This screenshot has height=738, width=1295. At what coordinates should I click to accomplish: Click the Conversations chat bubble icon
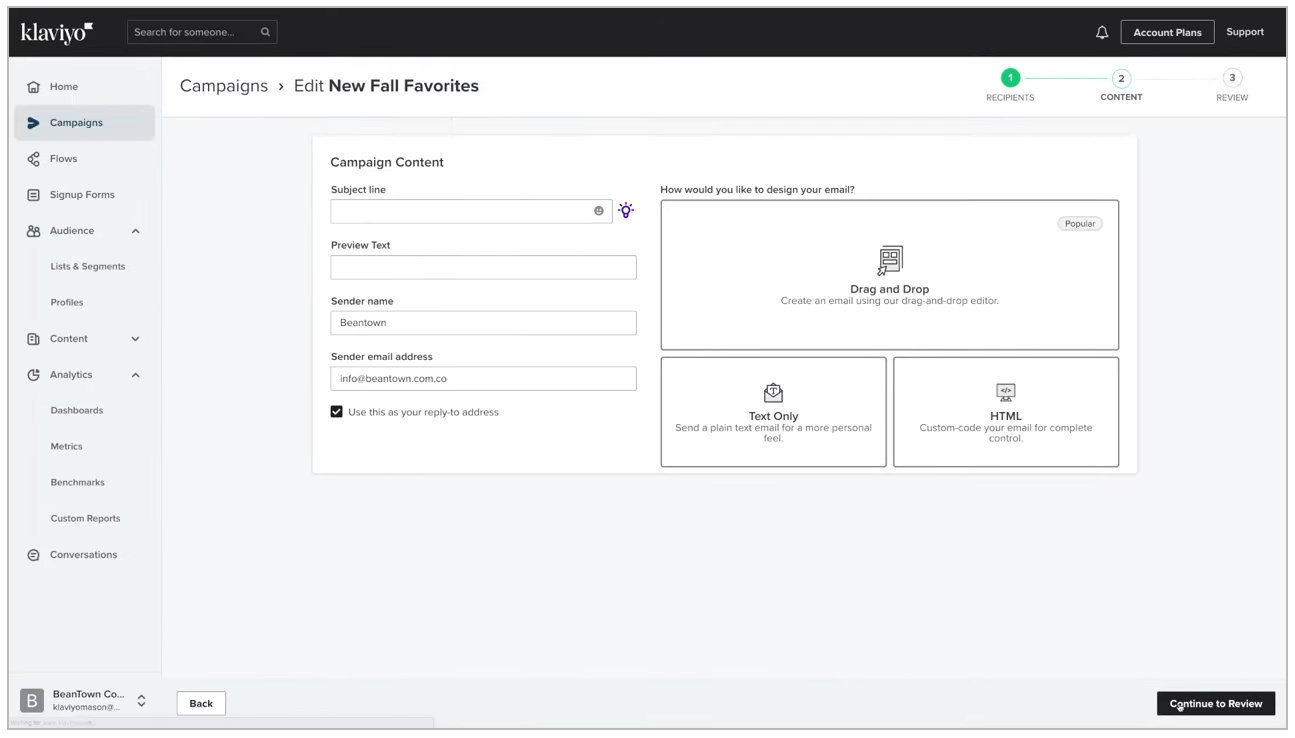point(33,555)
